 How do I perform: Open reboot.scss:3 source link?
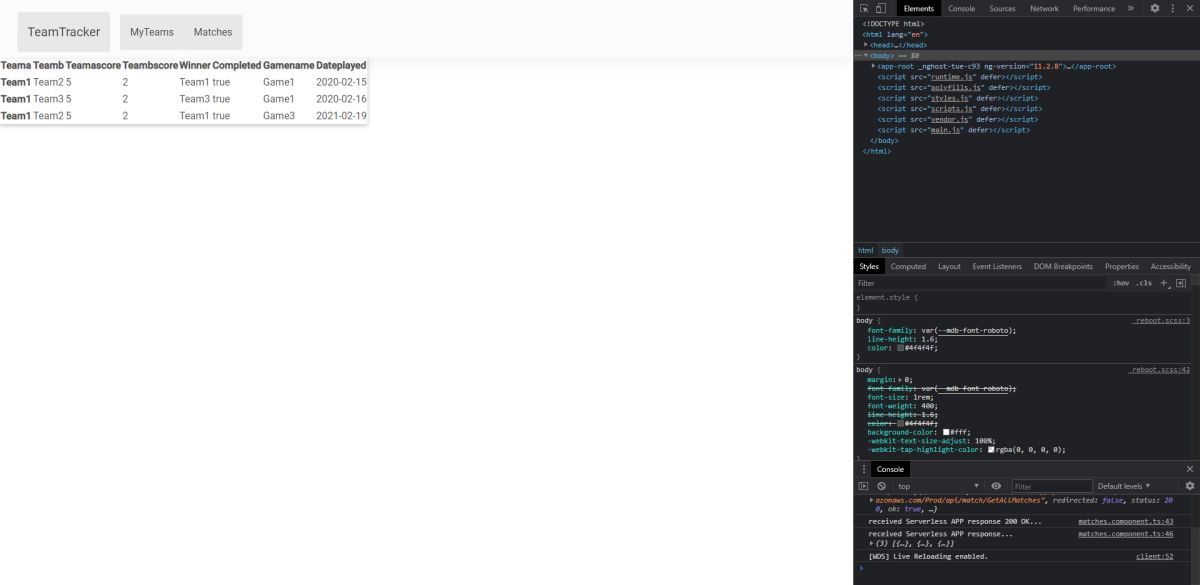click(x=1161, y=321)
